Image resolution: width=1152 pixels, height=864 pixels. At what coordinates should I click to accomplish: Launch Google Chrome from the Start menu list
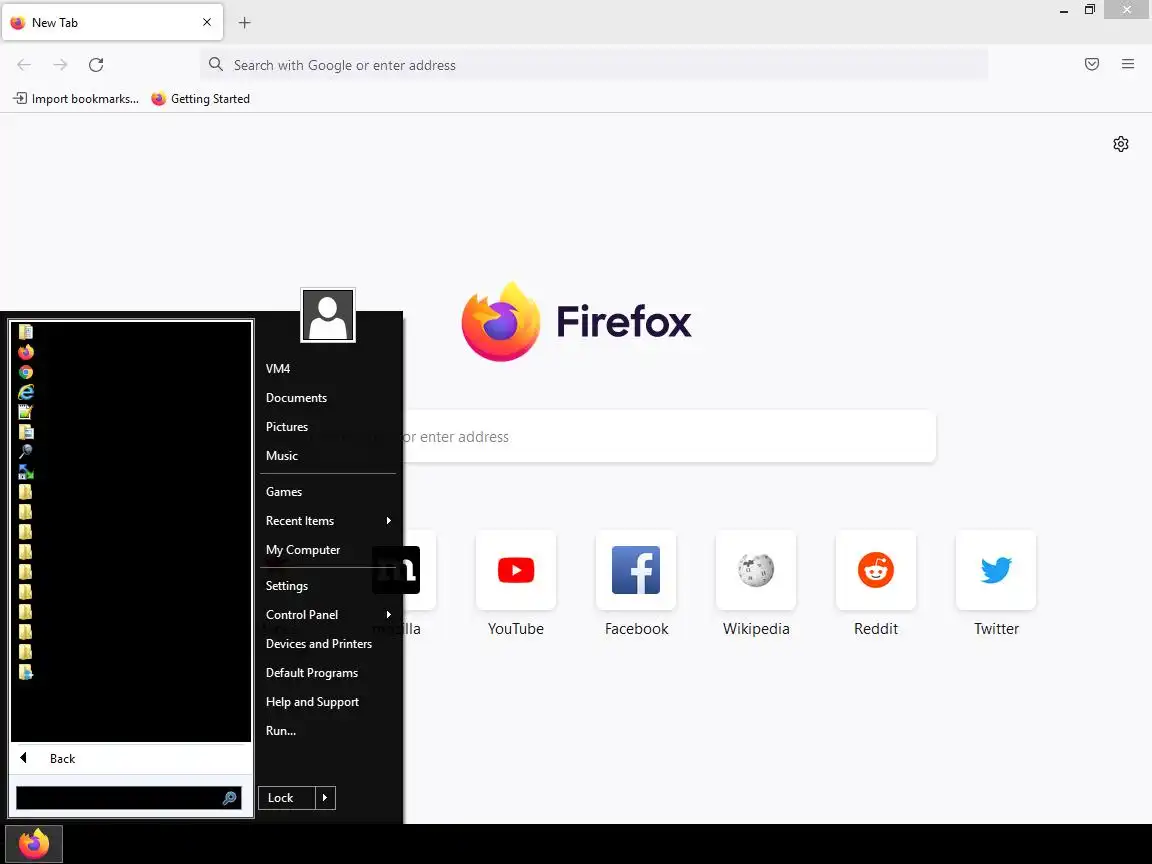(26, 372)
